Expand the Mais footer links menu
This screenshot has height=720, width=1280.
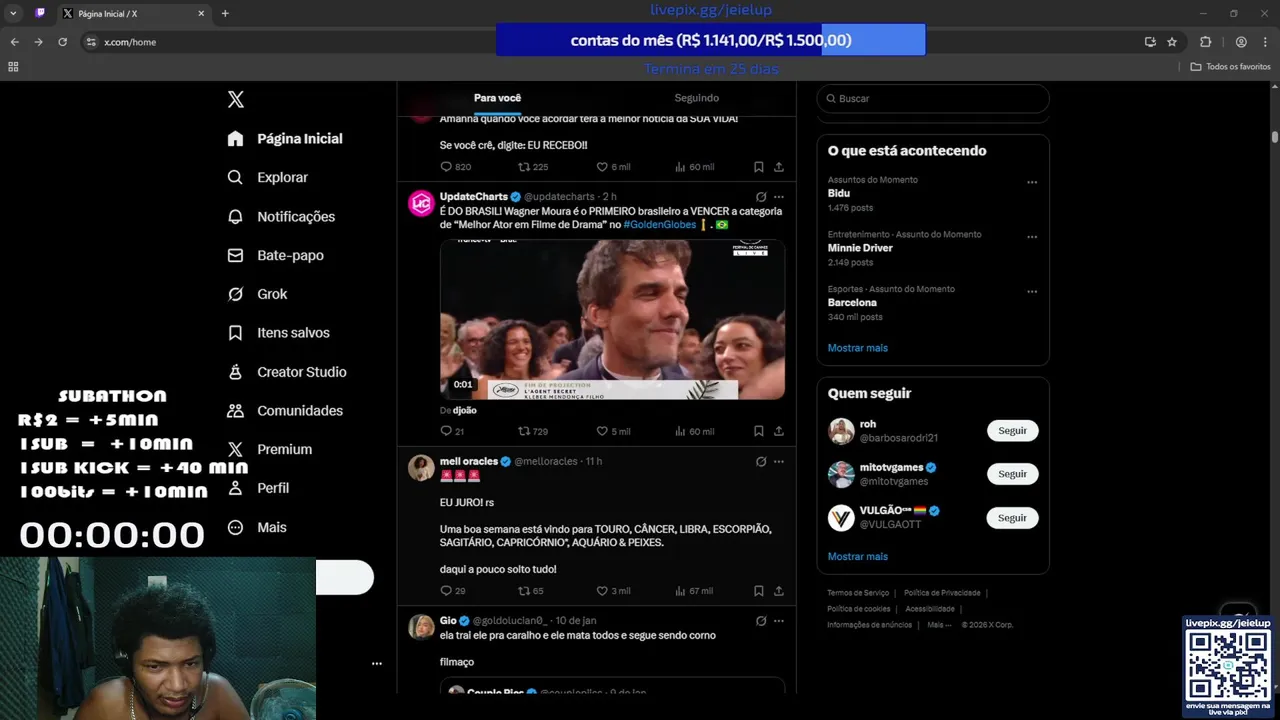click(939, 625)
